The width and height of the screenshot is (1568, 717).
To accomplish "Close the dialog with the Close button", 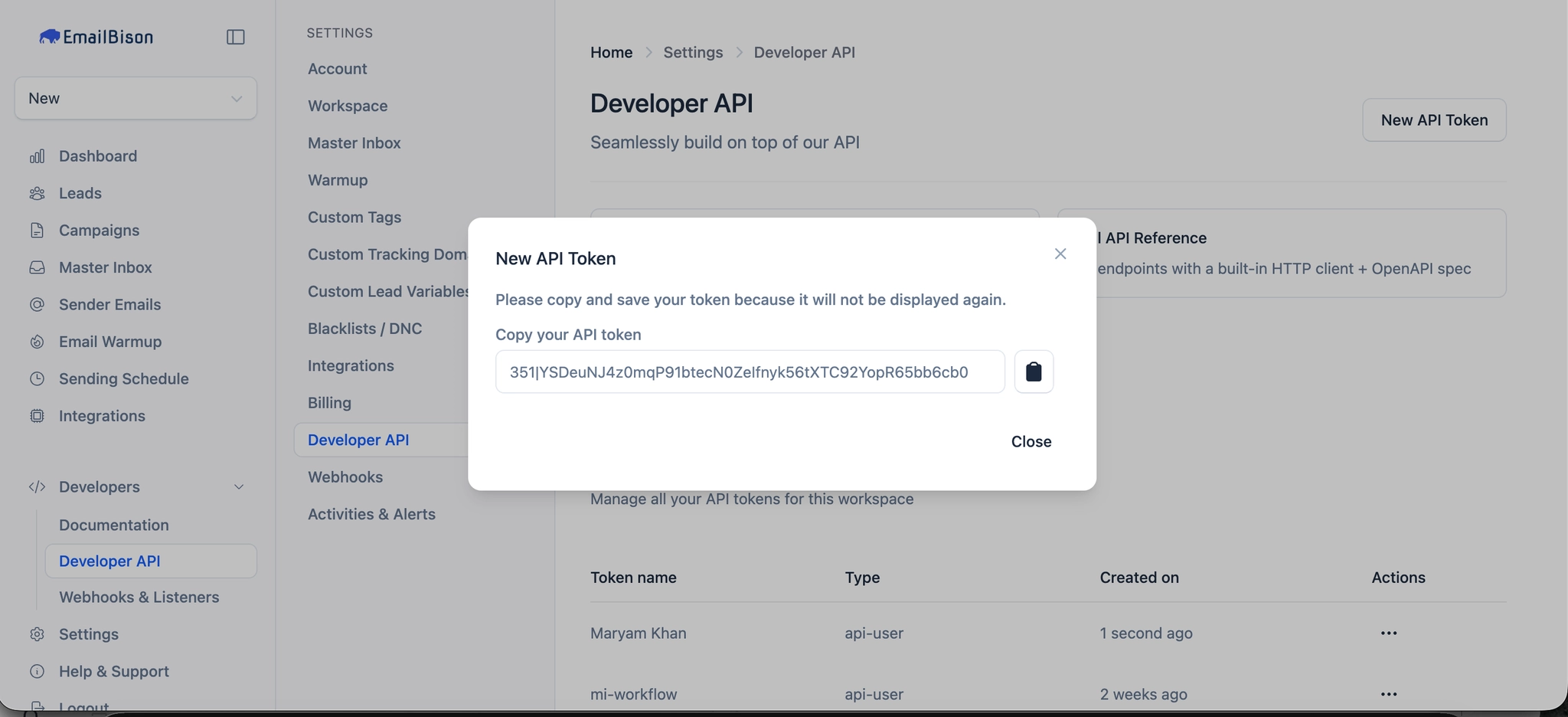I will (x=1031, y=441).
